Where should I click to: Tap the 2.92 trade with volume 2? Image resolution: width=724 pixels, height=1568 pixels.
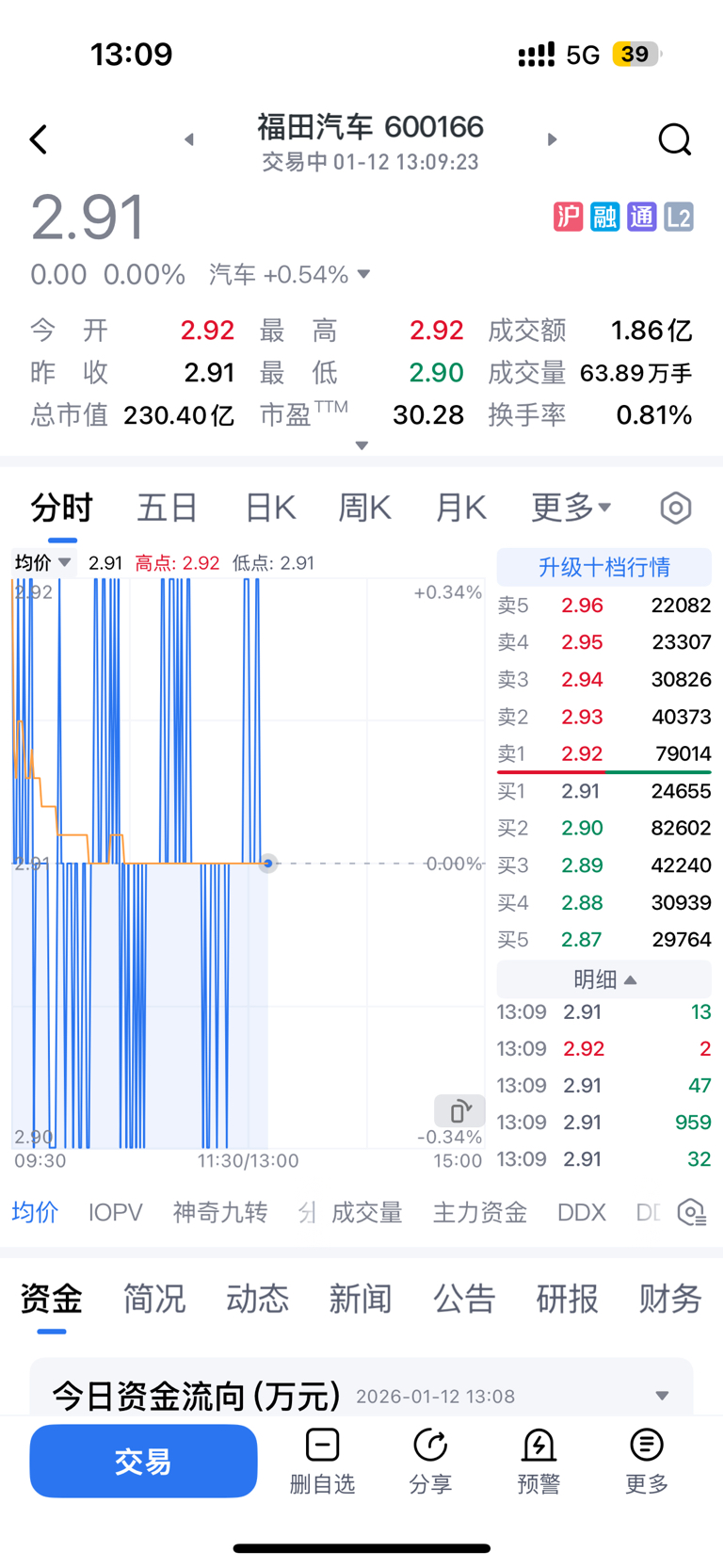(604, 1049)
